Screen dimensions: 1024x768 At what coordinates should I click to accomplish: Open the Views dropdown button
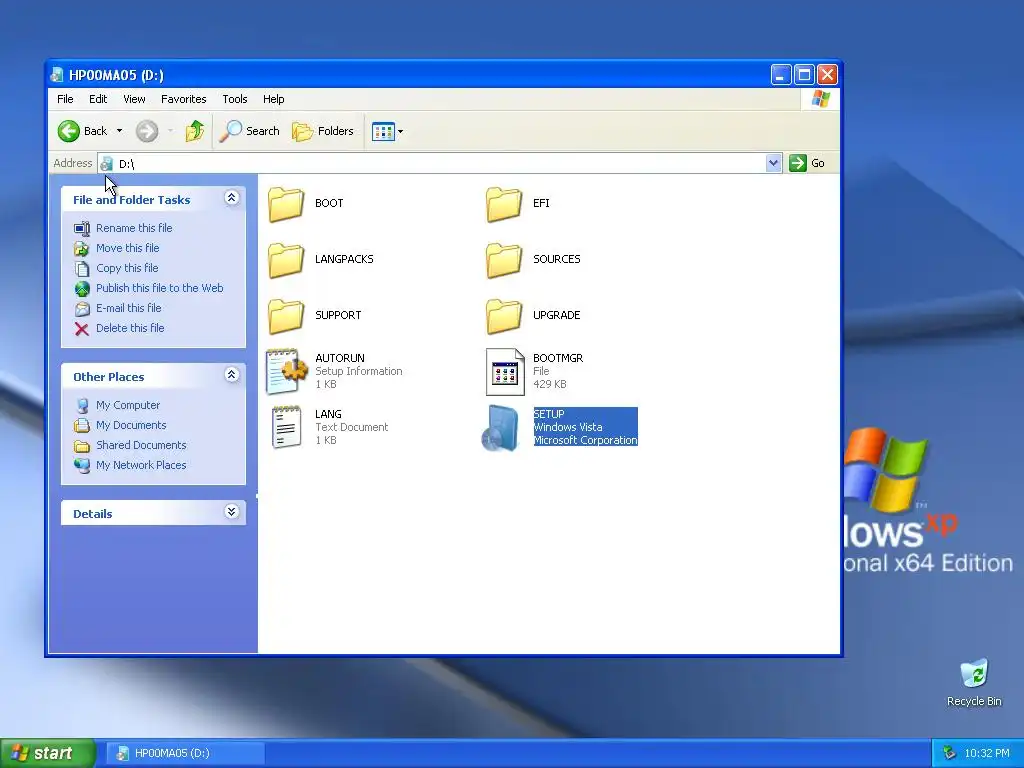point(387,131)
